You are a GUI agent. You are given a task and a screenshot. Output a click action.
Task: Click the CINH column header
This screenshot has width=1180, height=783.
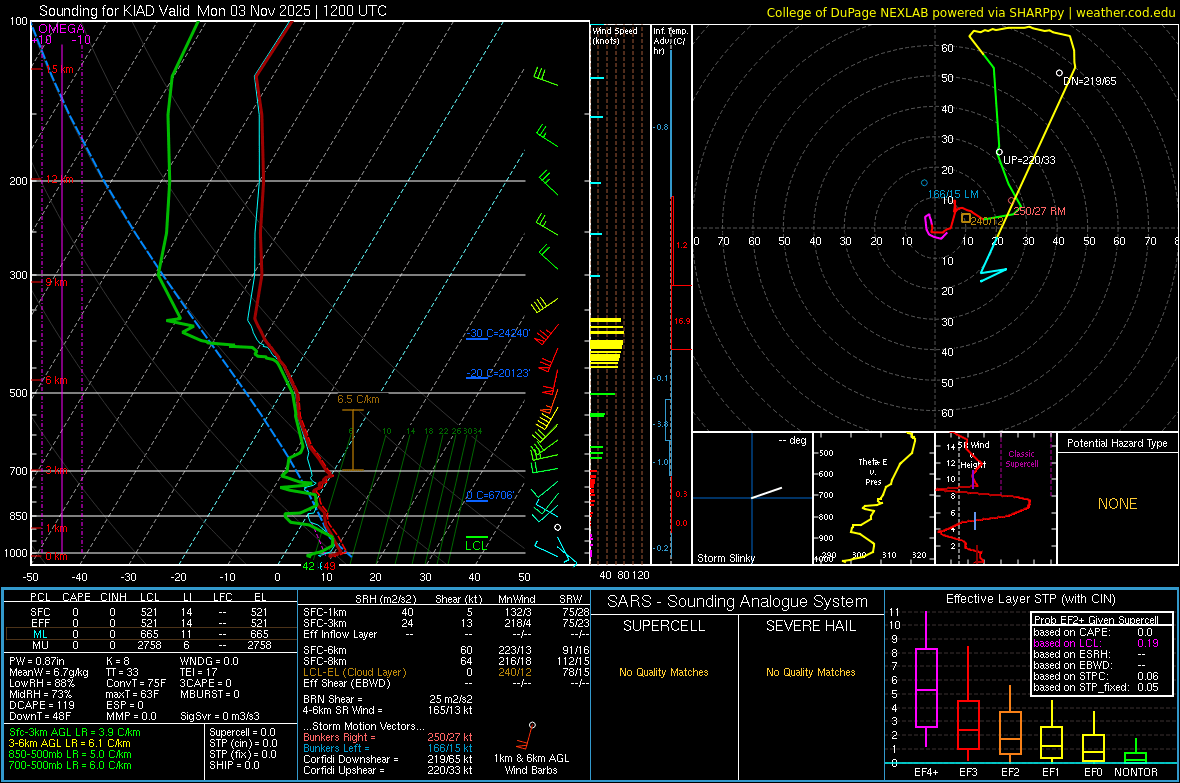113,596
